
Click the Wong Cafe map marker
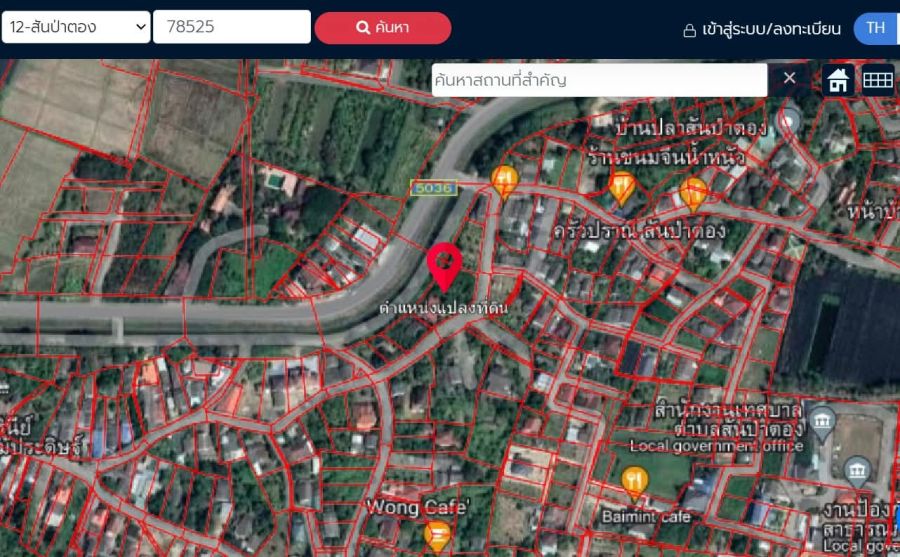coord(437,536)
